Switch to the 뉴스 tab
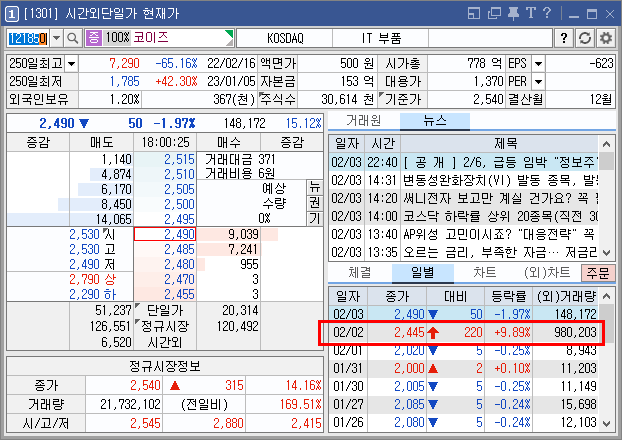 tap(435, 121)
